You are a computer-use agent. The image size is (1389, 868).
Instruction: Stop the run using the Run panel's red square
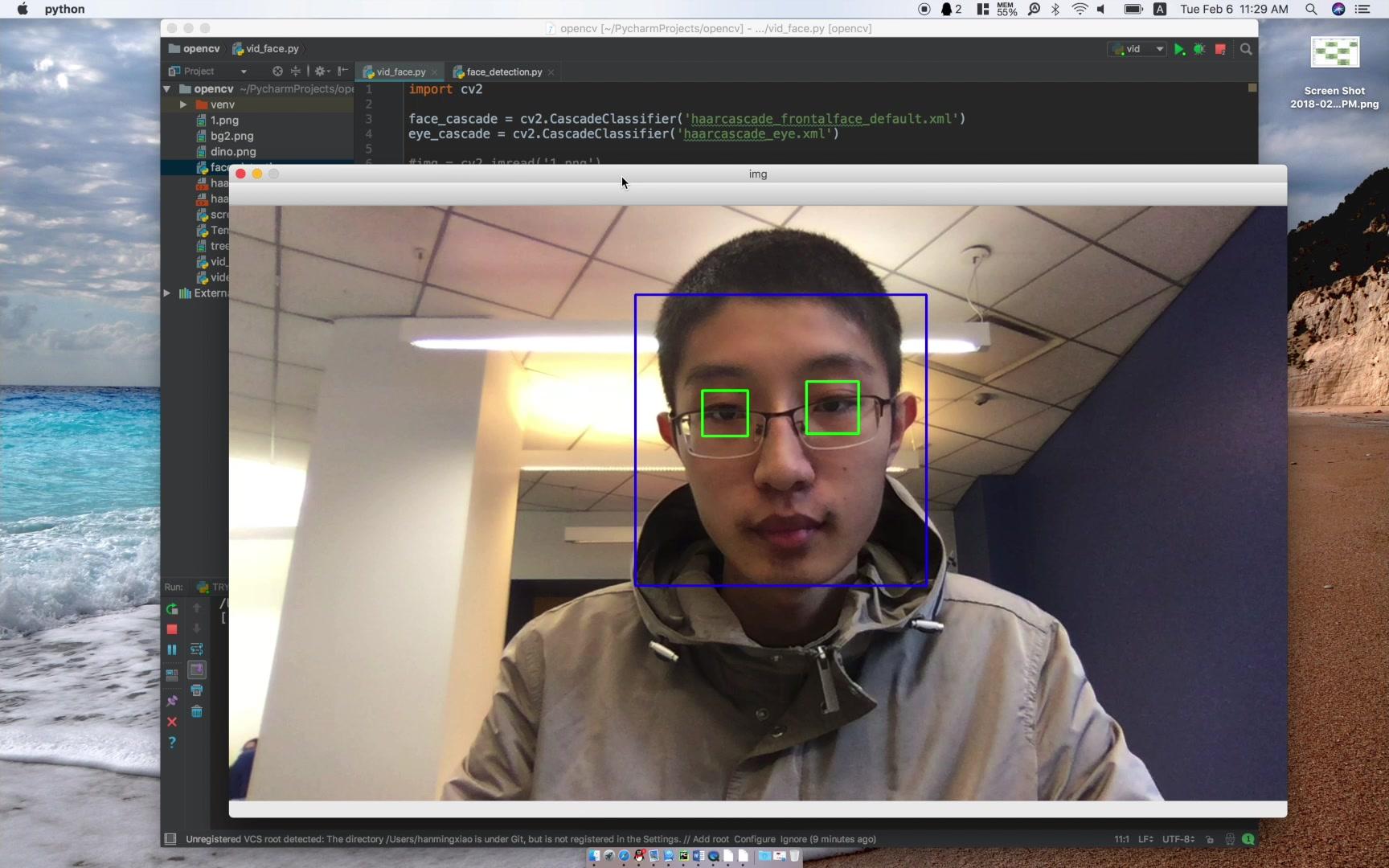tap(172, 629)
